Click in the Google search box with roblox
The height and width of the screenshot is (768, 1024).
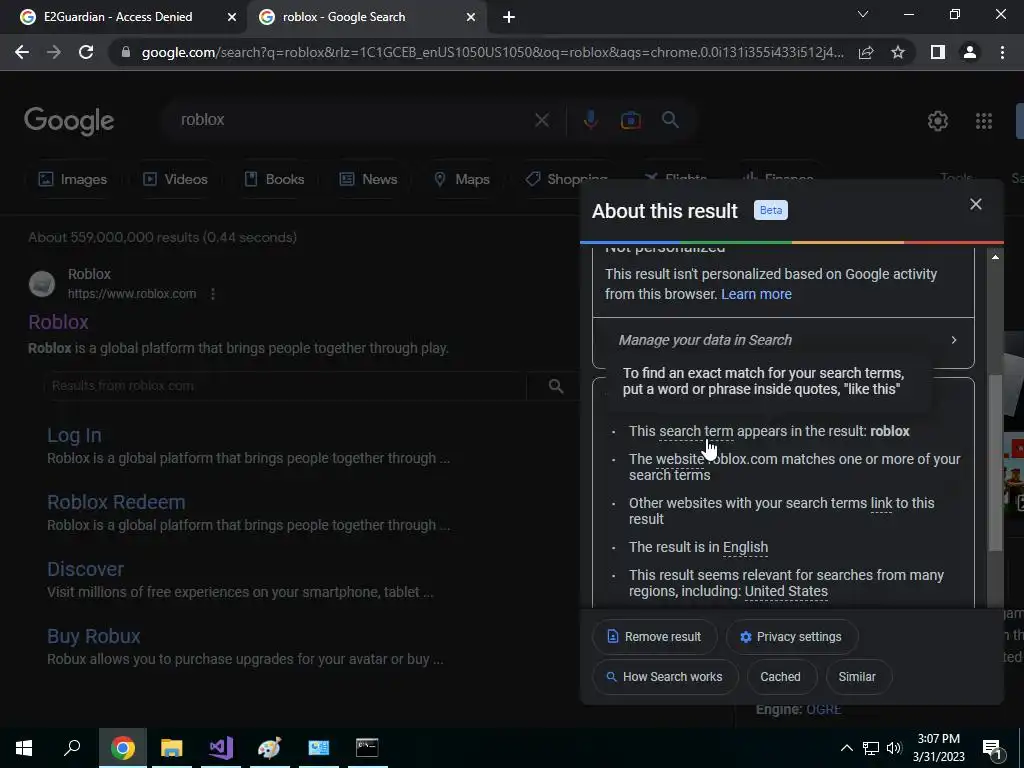tap(353, 120)
